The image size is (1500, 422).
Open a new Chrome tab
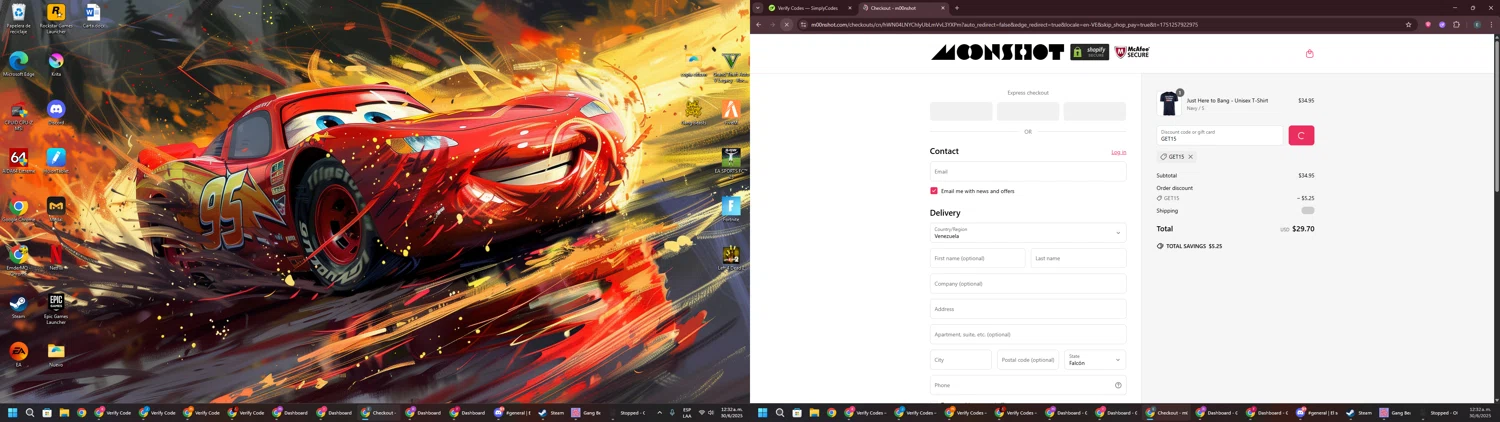pos(957,8)
